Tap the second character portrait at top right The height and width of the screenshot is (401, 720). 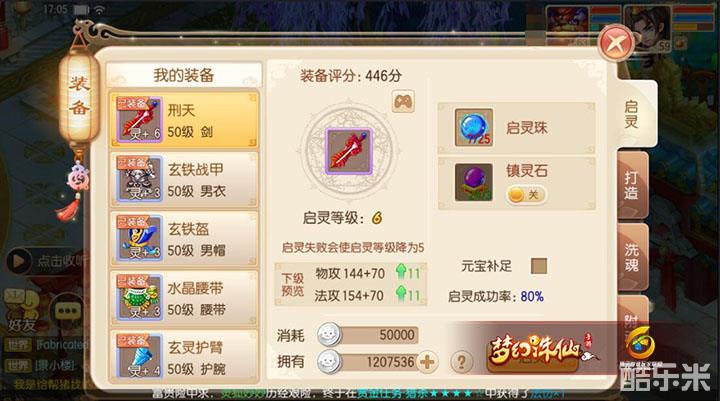click(x=648, y=28)
